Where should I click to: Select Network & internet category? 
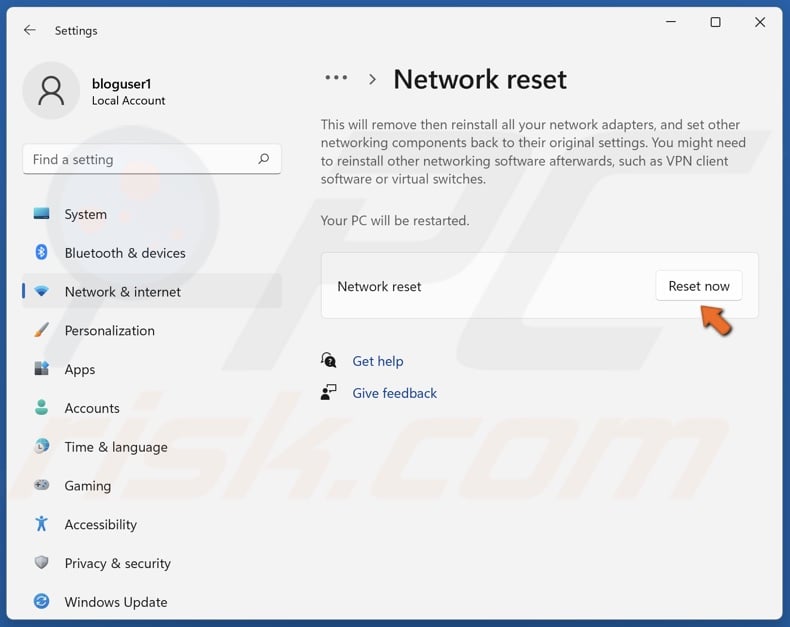click(152, 292)
